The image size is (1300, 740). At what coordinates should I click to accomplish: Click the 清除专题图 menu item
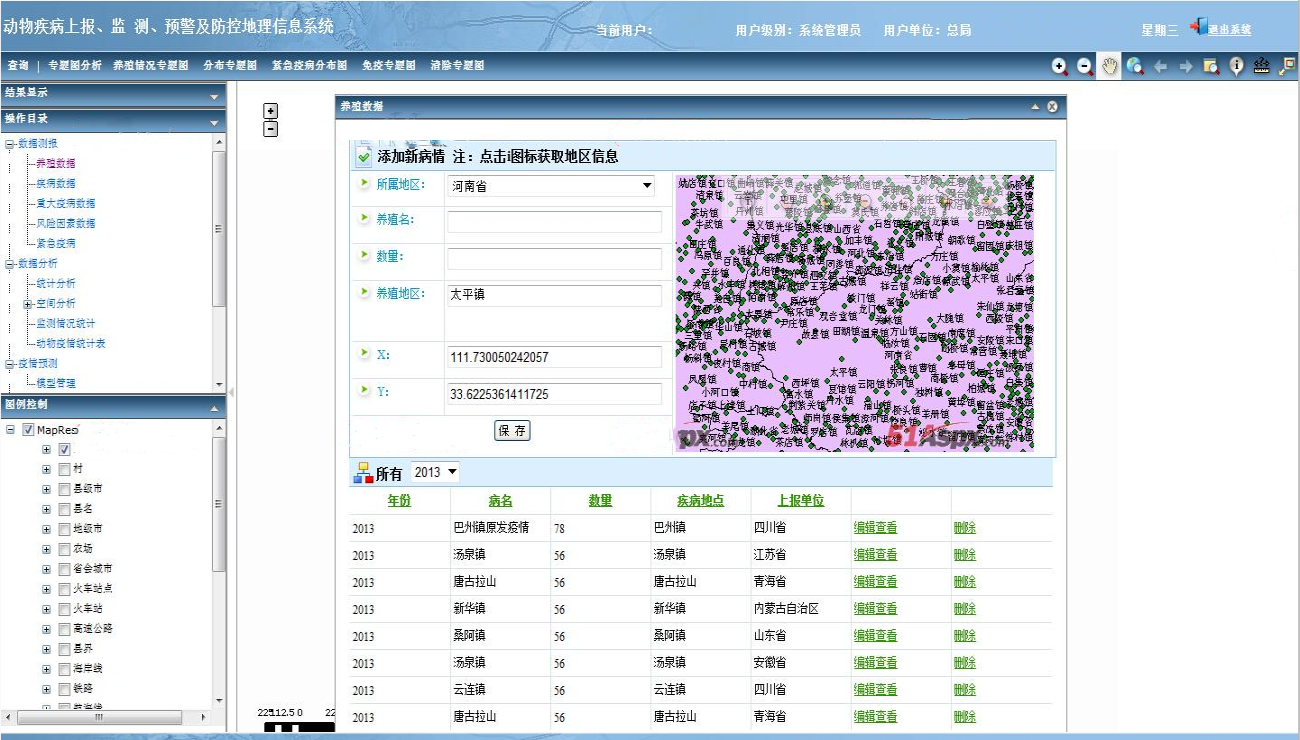pyautogui.click(x=457, y=65)
